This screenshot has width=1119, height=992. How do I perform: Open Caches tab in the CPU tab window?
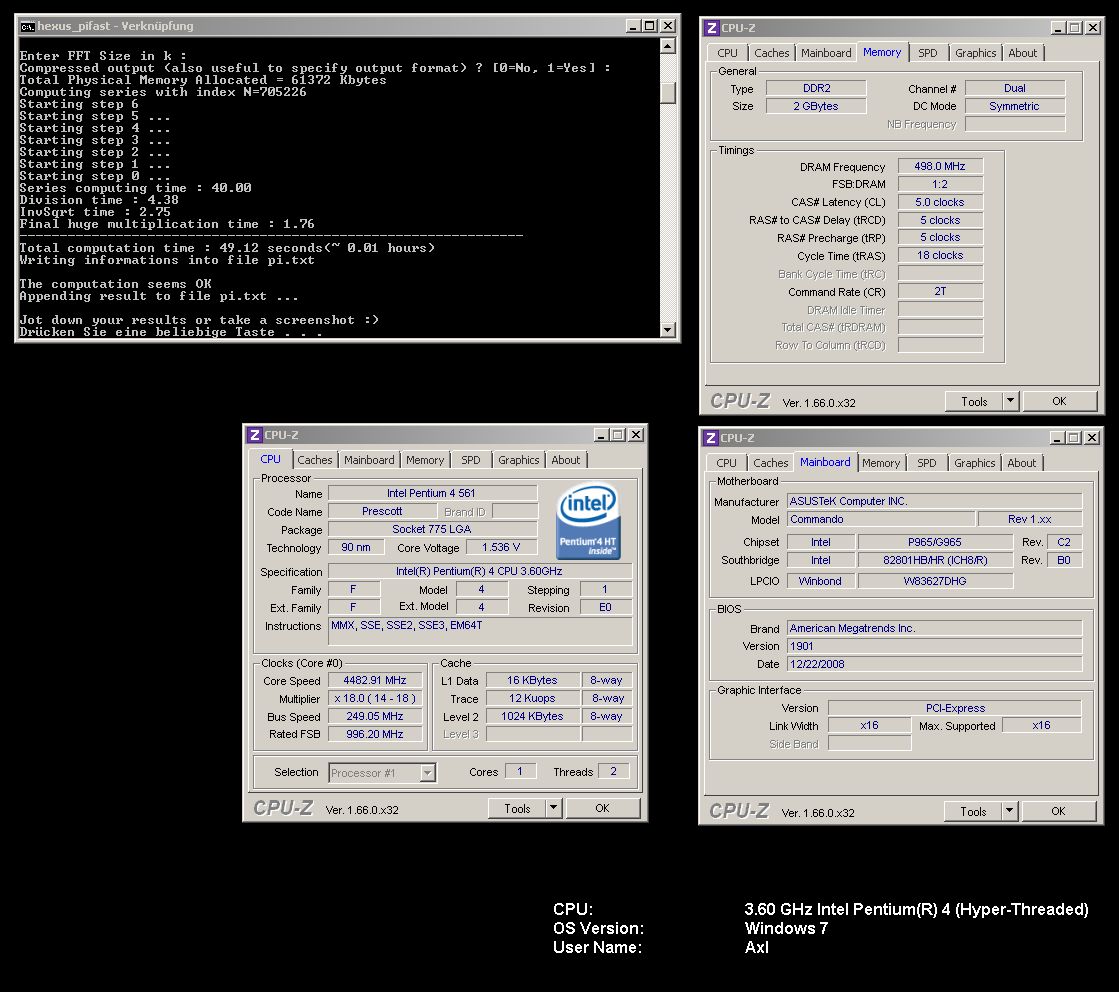[x=315, y=460]
